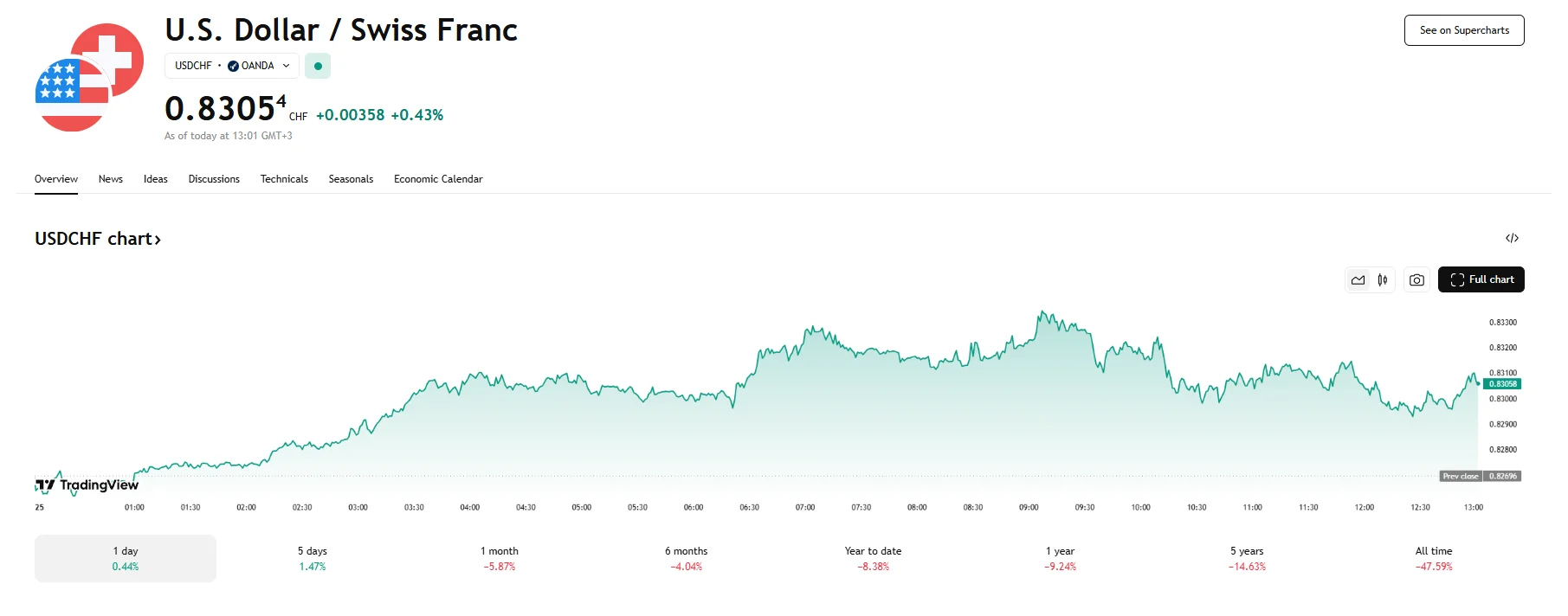This screenshot has width=1568, height=616.
Task: Open the Full chart view
Action: (x=1481, y=279)
